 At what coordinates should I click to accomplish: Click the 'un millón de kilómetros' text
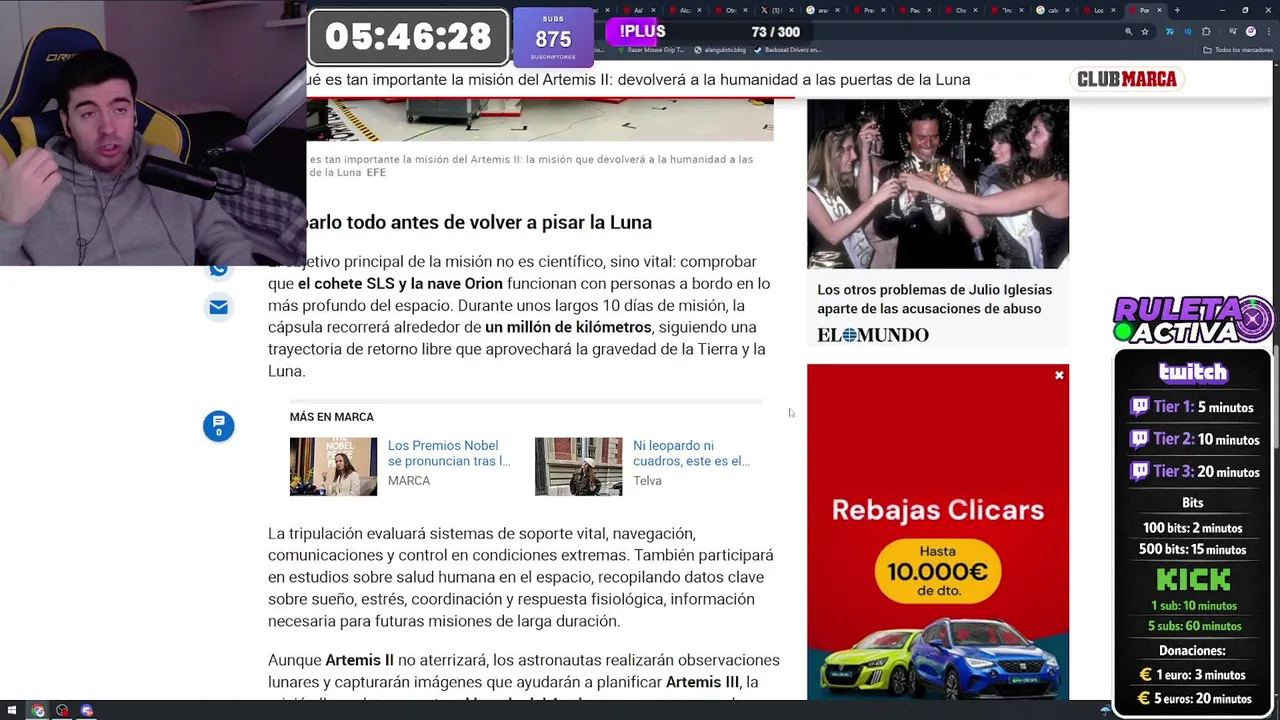coord(568,327)
